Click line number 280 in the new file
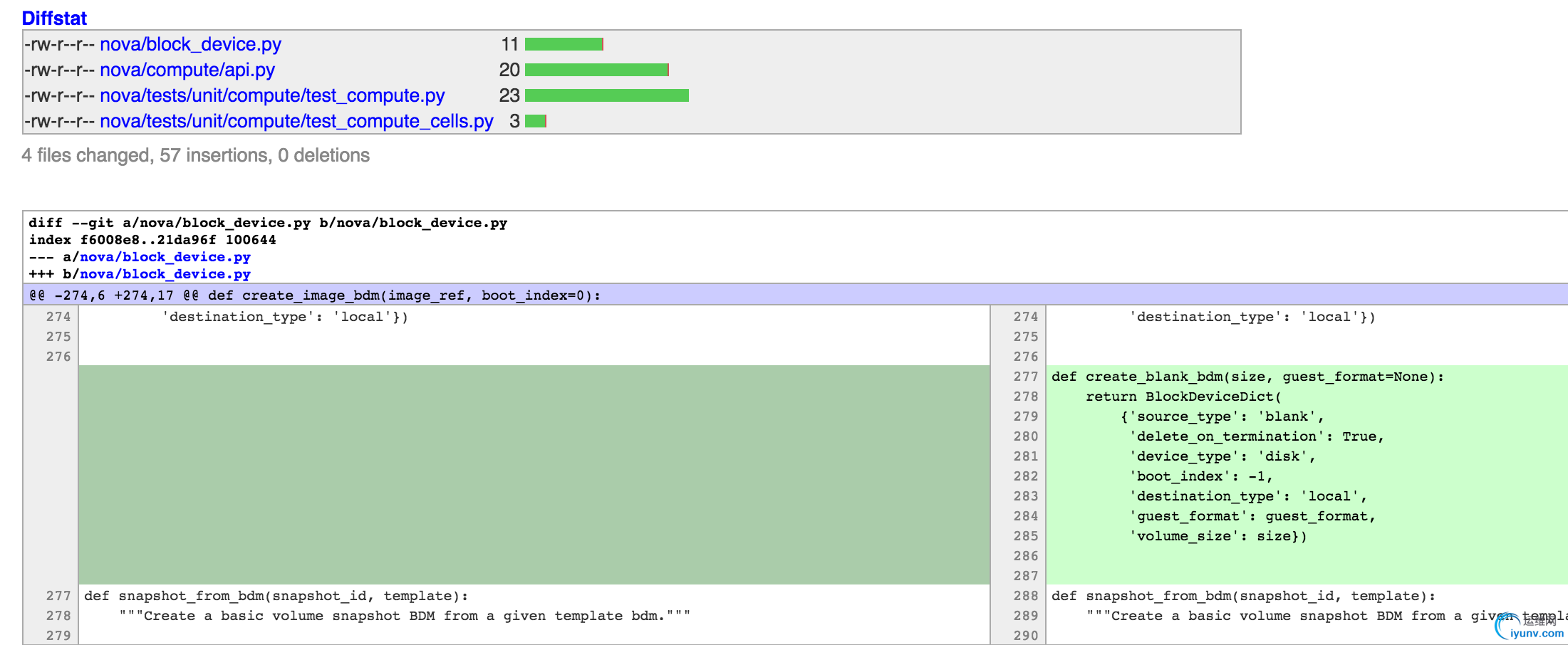 (x=1026, y=436)
